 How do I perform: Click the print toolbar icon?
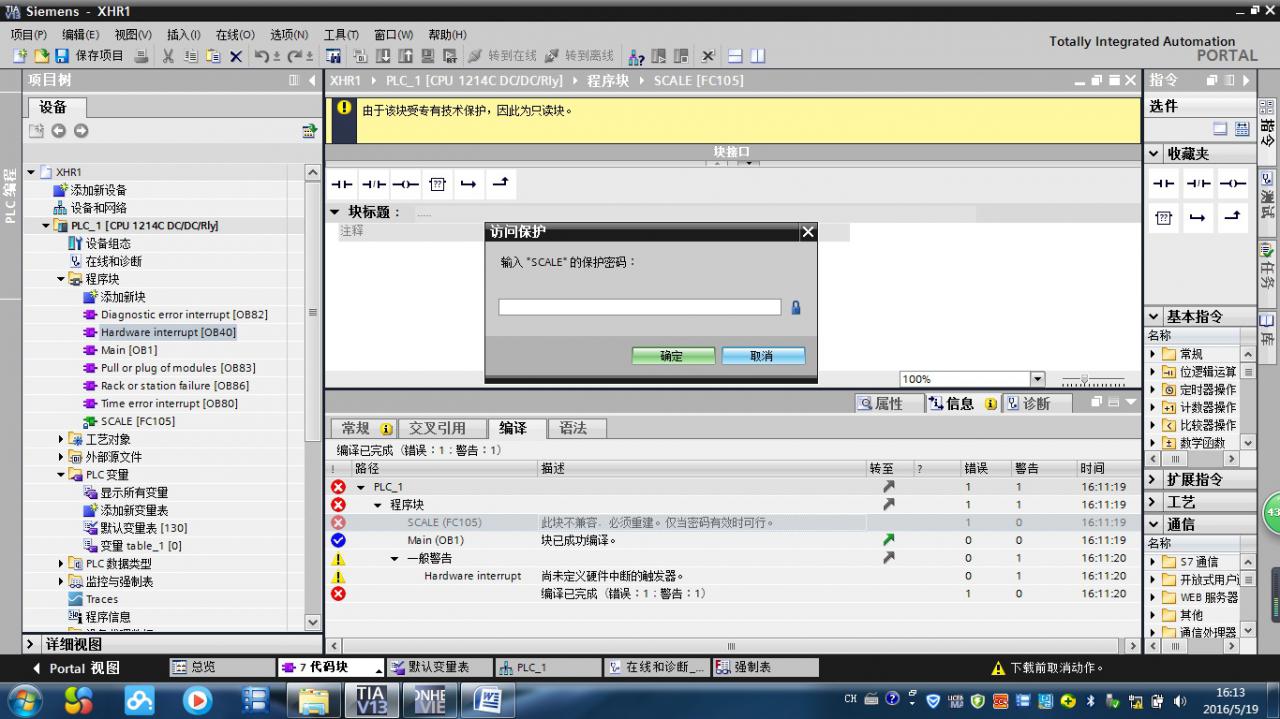[142, 57]
